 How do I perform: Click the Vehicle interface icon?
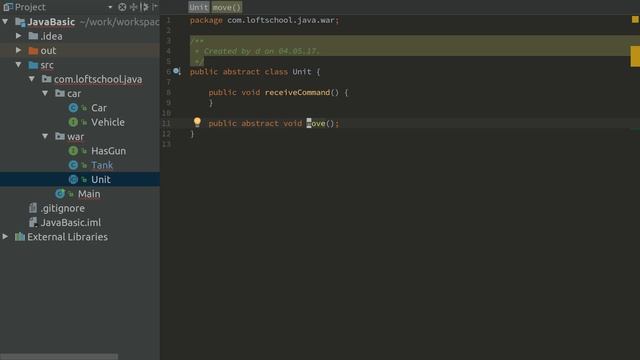[73, 122]
